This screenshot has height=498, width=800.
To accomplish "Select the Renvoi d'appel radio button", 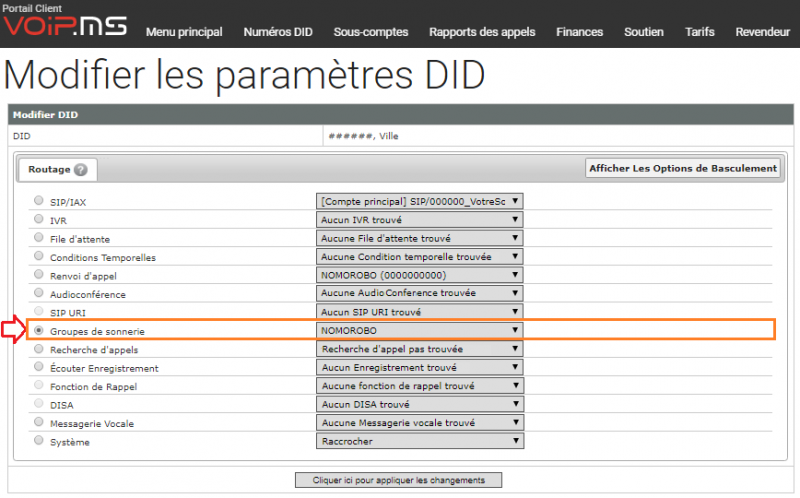I will point(39,274).
